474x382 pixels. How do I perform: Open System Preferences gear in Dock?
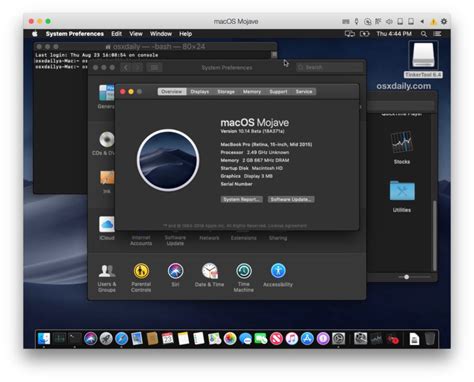[339, 339]
